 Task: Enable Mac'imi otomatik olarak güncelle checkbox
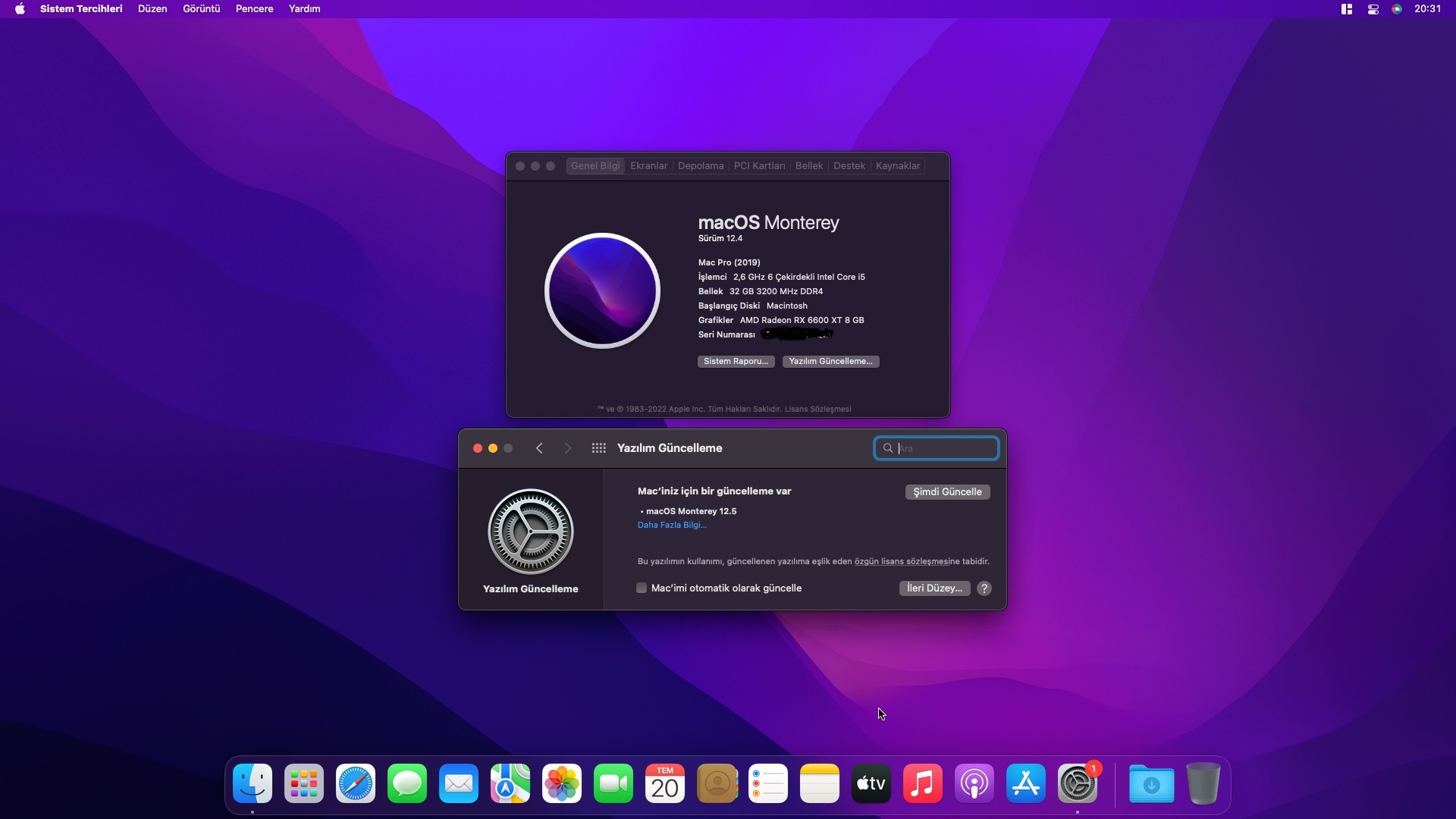click(x=642, y=588)
